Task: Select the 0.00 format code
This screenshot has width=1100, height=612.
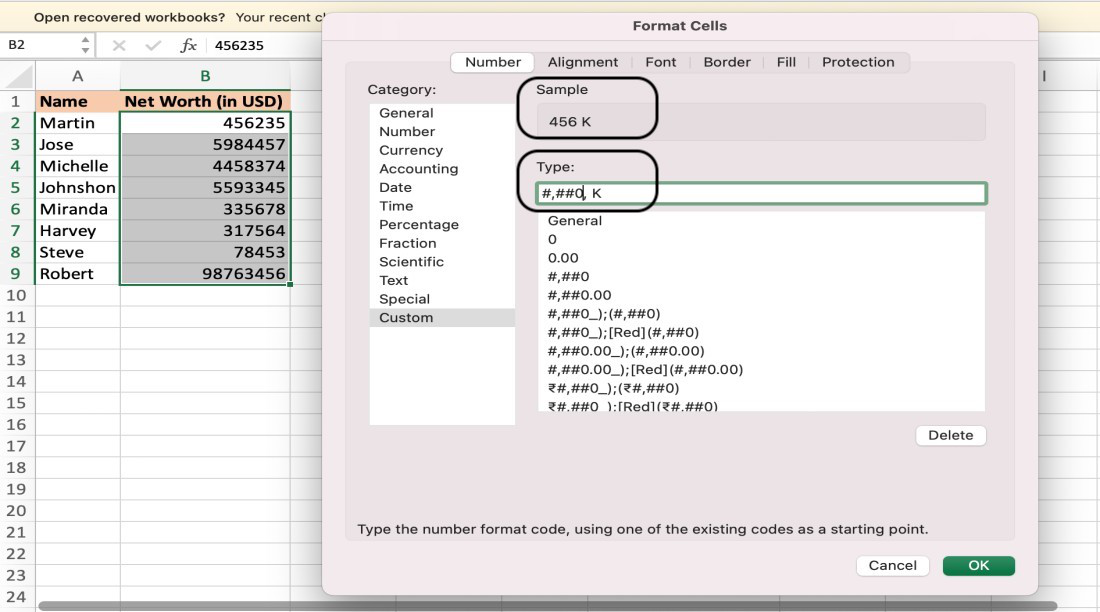Action: coord(563,258)
